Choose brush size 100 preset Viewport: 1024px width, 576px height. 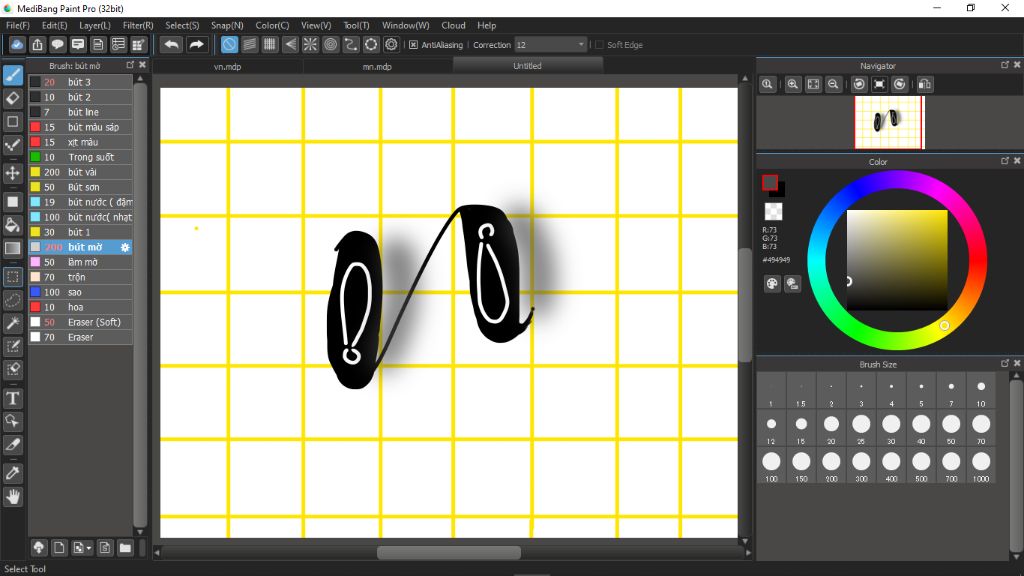click(x=771, y=466)
